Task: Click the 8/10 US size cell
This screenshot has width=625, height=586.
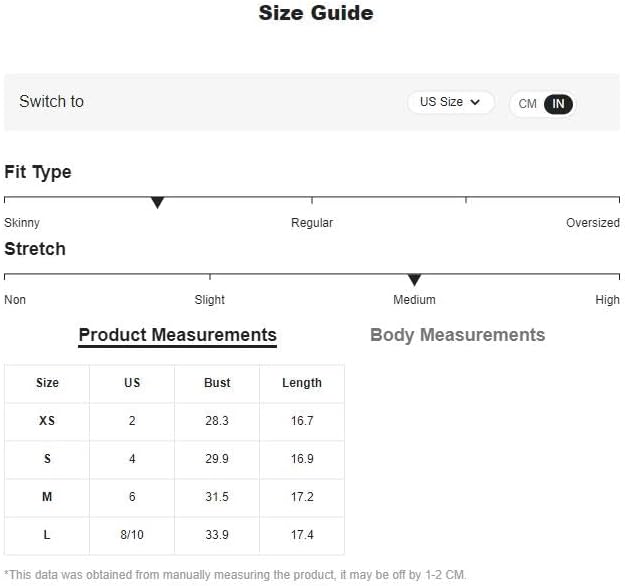Action: (132, 535)
